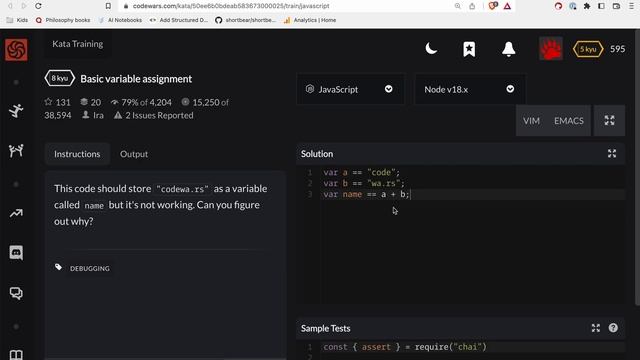Switch to the Output tab
640x360 pixels.
134,154
